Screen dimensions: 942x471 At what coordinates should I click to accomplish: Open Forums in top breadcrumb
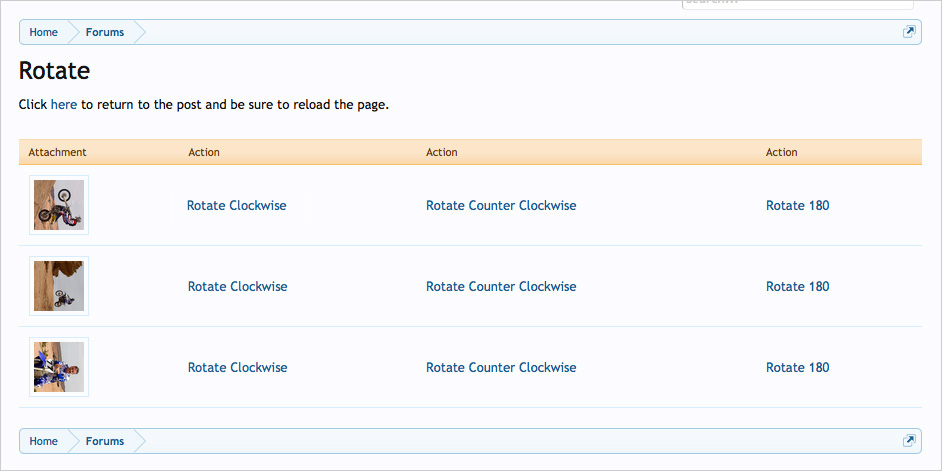105,32
